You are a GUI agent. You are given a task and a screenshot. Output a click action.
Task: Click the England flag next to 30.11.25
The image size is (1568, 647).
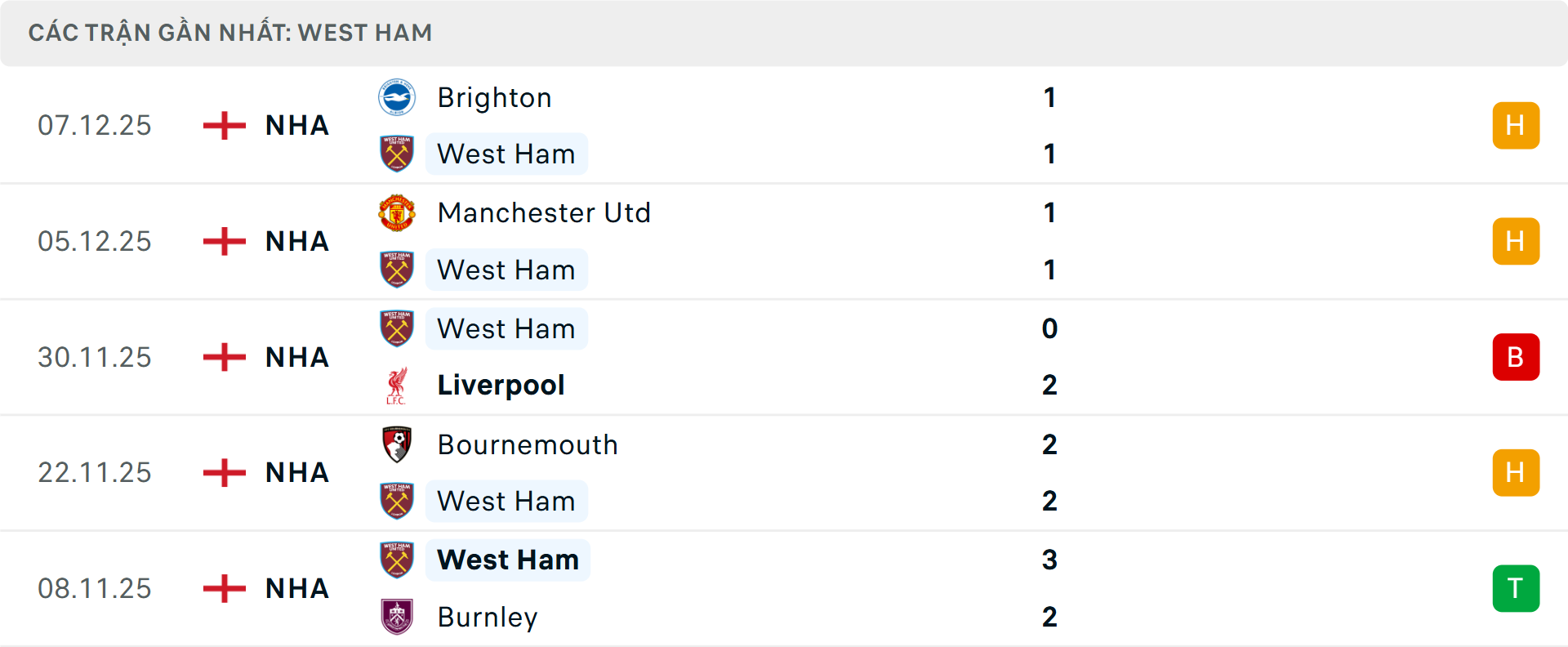point(223,356)
